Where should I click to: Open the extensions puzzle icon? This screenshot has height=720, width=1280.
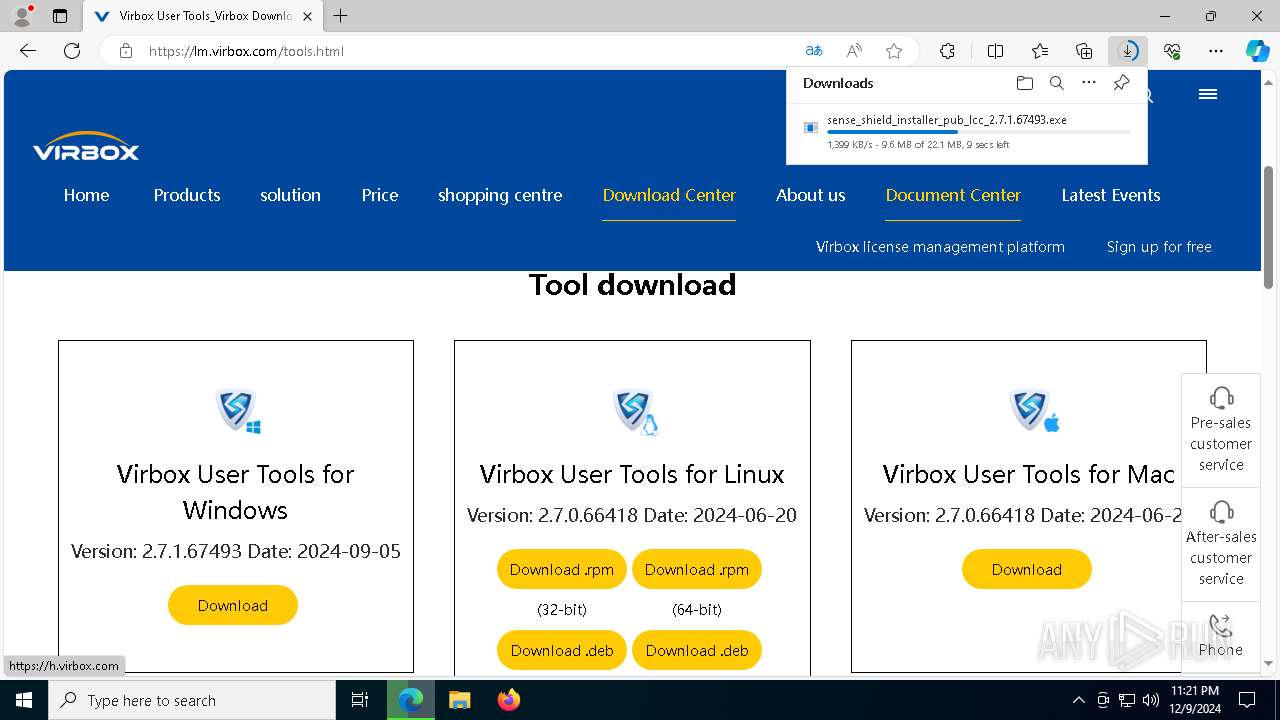[x=947, y=51]
